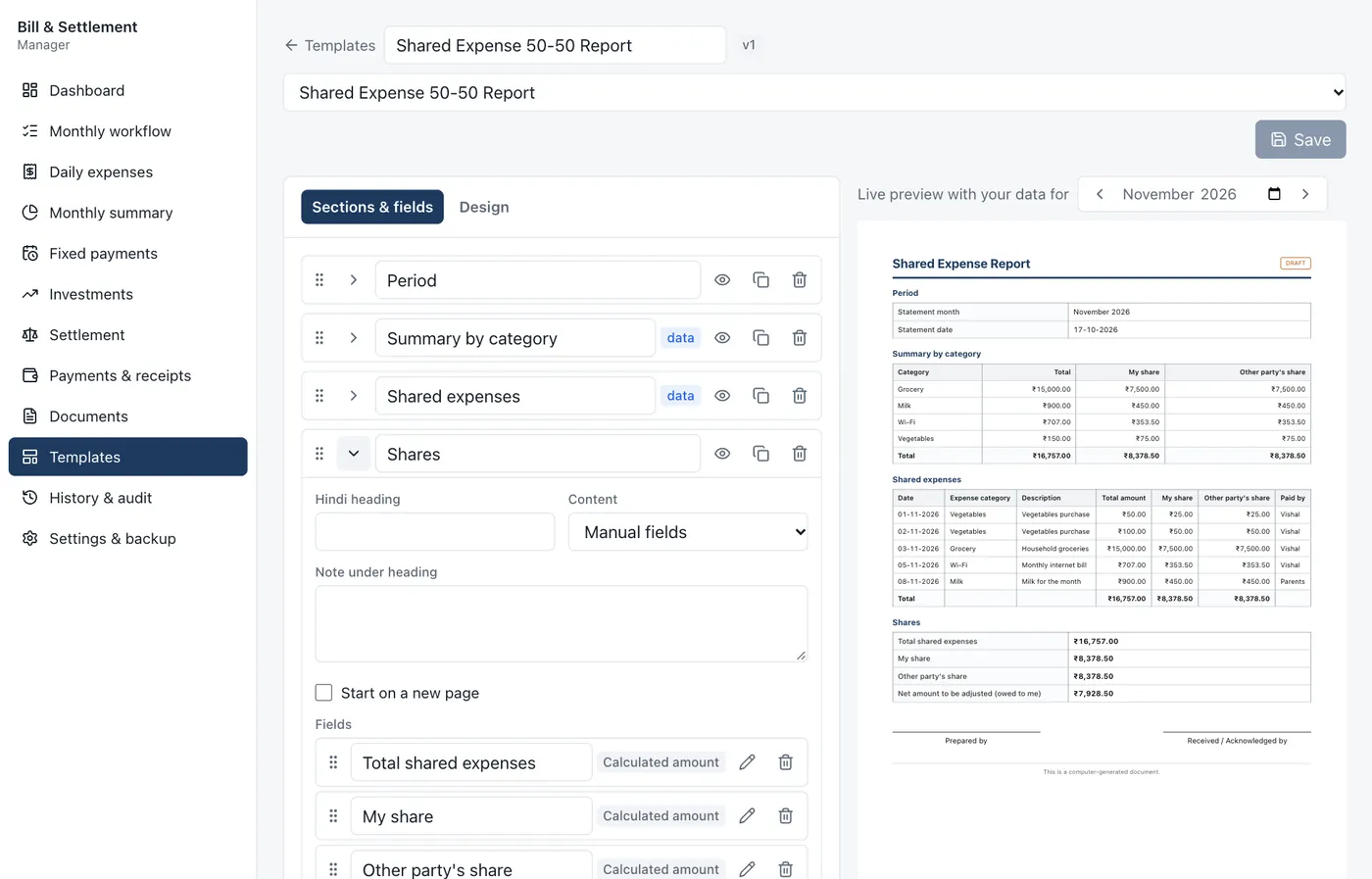Toggle visibility of Period section
This screenshot has height=879, width=1372.
tap(722, 280)
